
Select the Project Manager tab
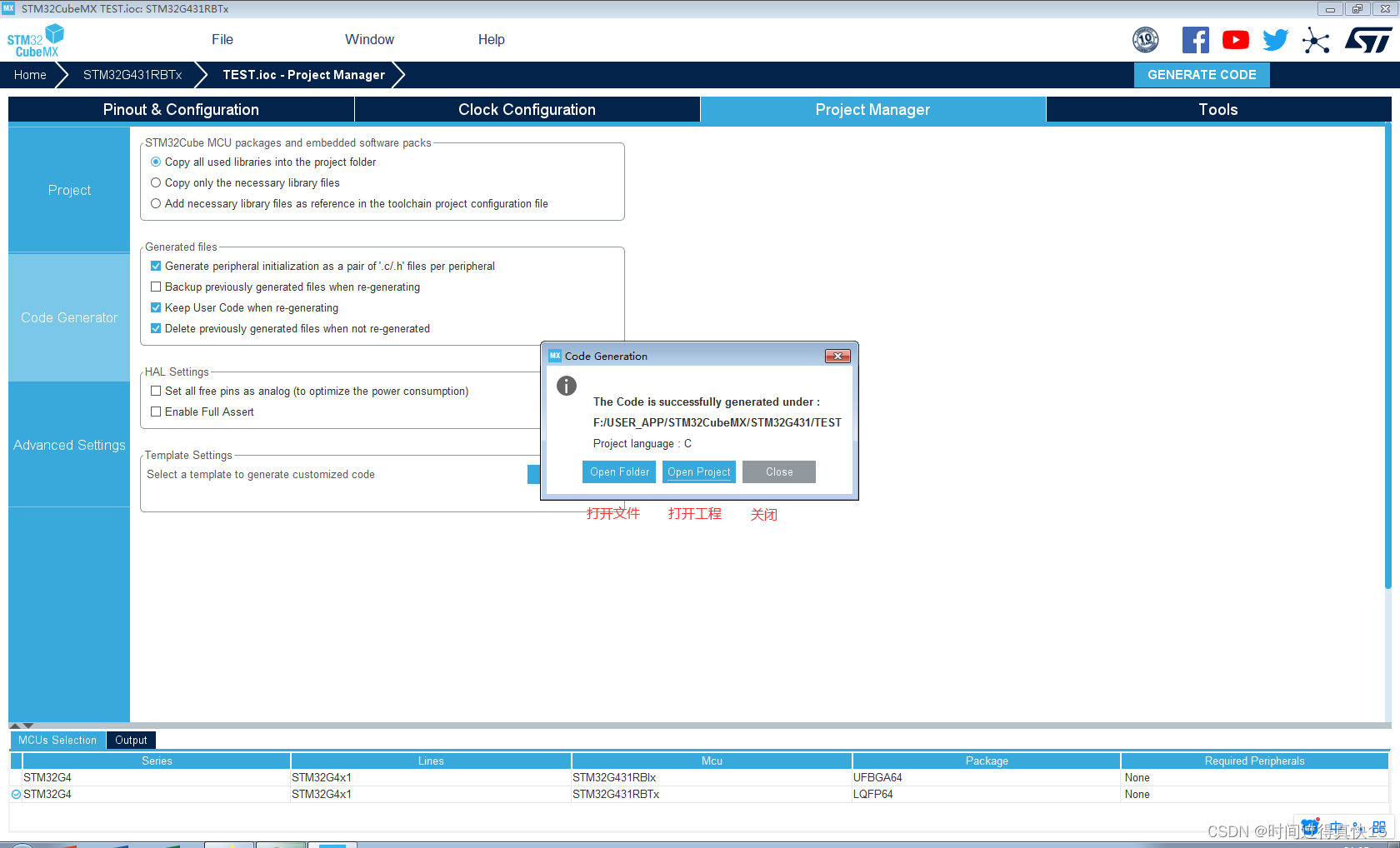point(872,110)
